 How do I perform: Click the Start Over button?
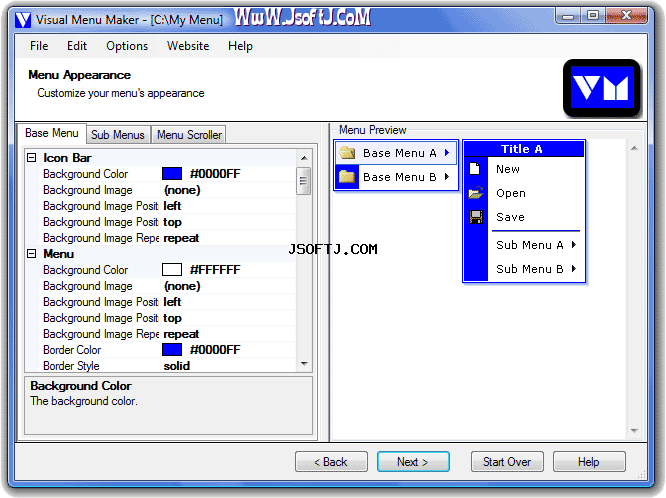pyautogui.click(x=507, y=462)
